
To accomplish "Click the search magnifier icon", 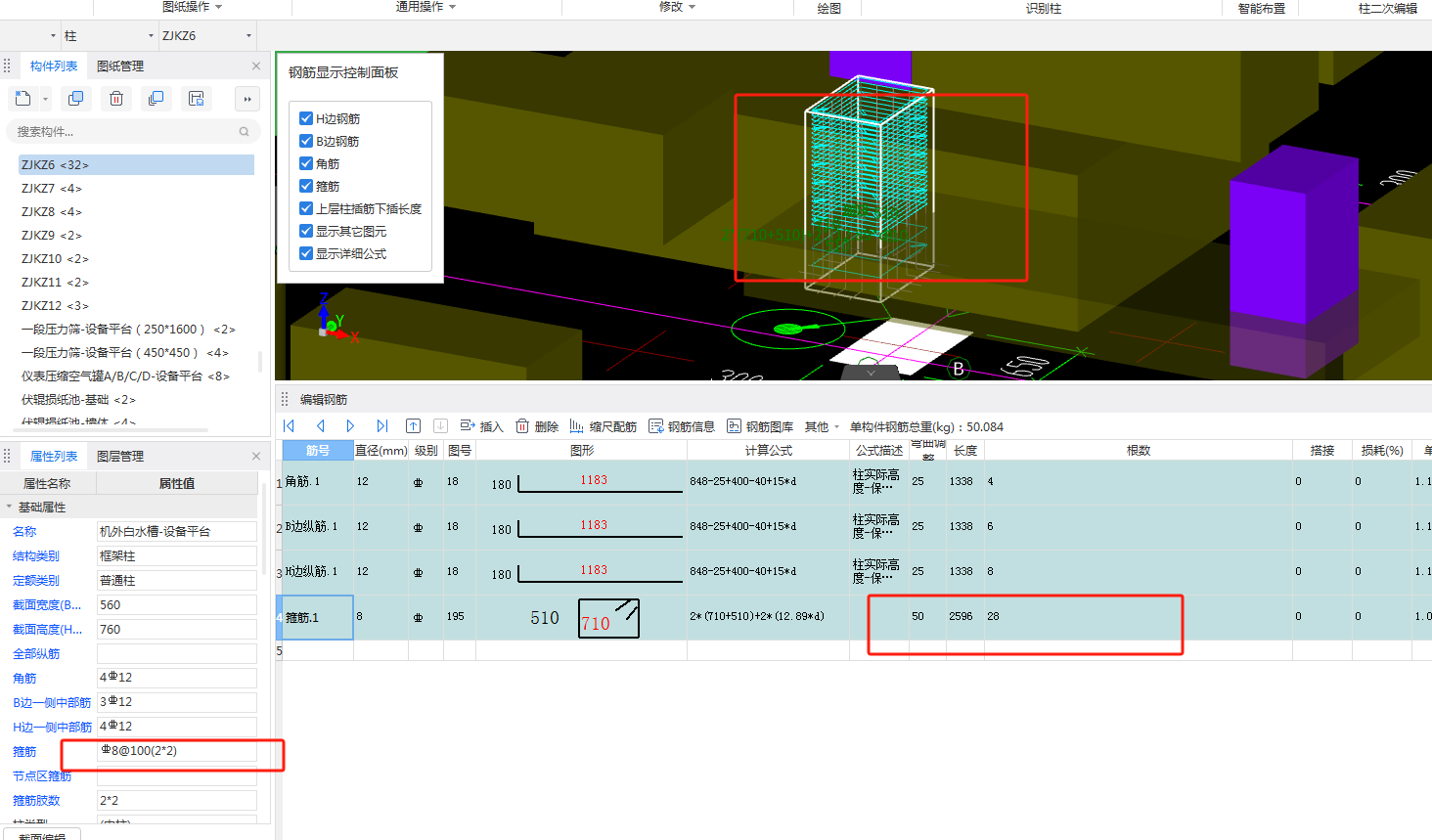I will pos(244,131).
